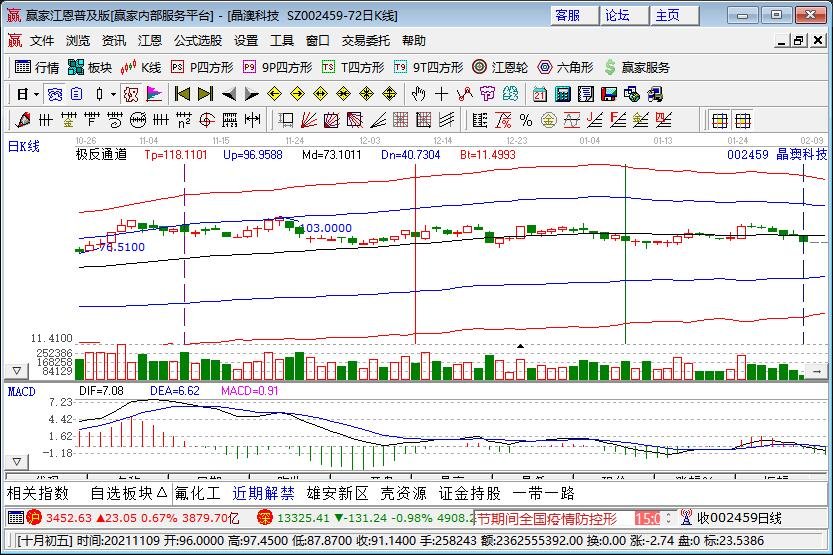Open the 氟化工 sector link
The image size is (833, 555).
point(197,493)
